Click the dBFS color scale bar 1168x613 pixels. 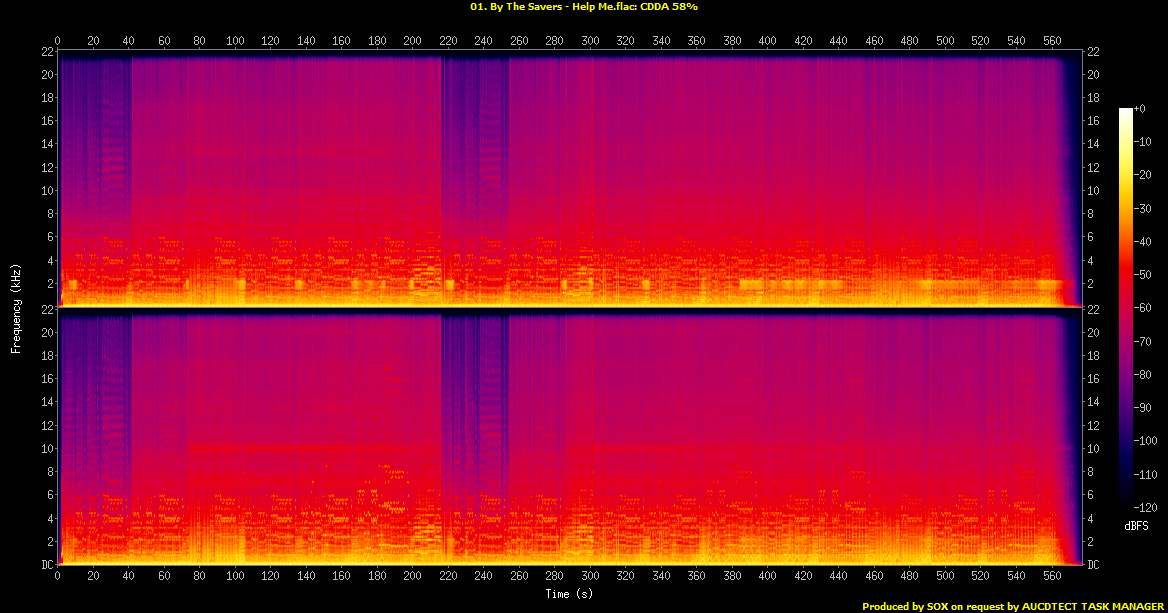pyautogui.click(x=1126, y=308)
